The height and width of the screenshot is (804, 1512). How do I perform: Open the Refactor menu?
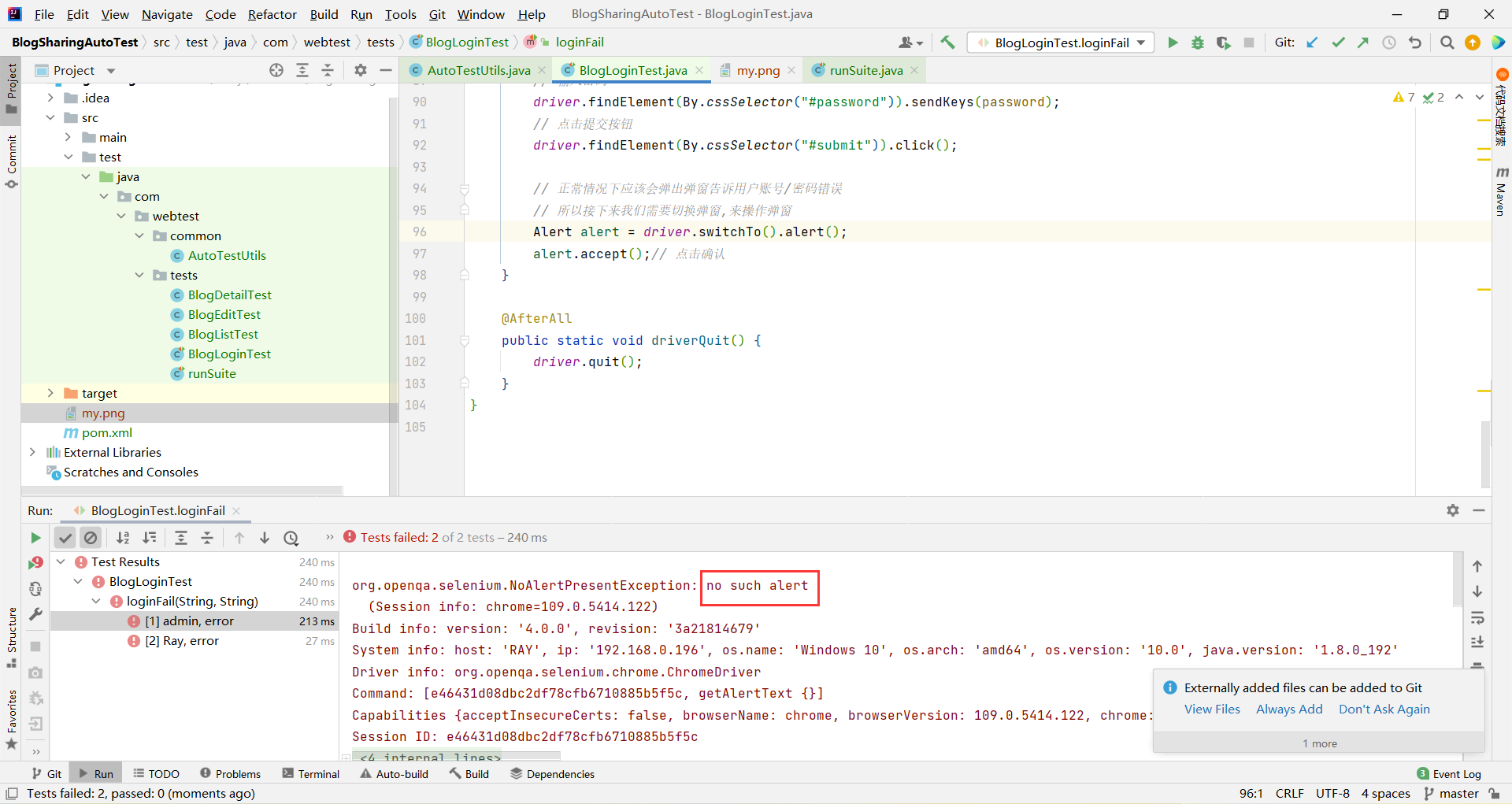point(272,14)
